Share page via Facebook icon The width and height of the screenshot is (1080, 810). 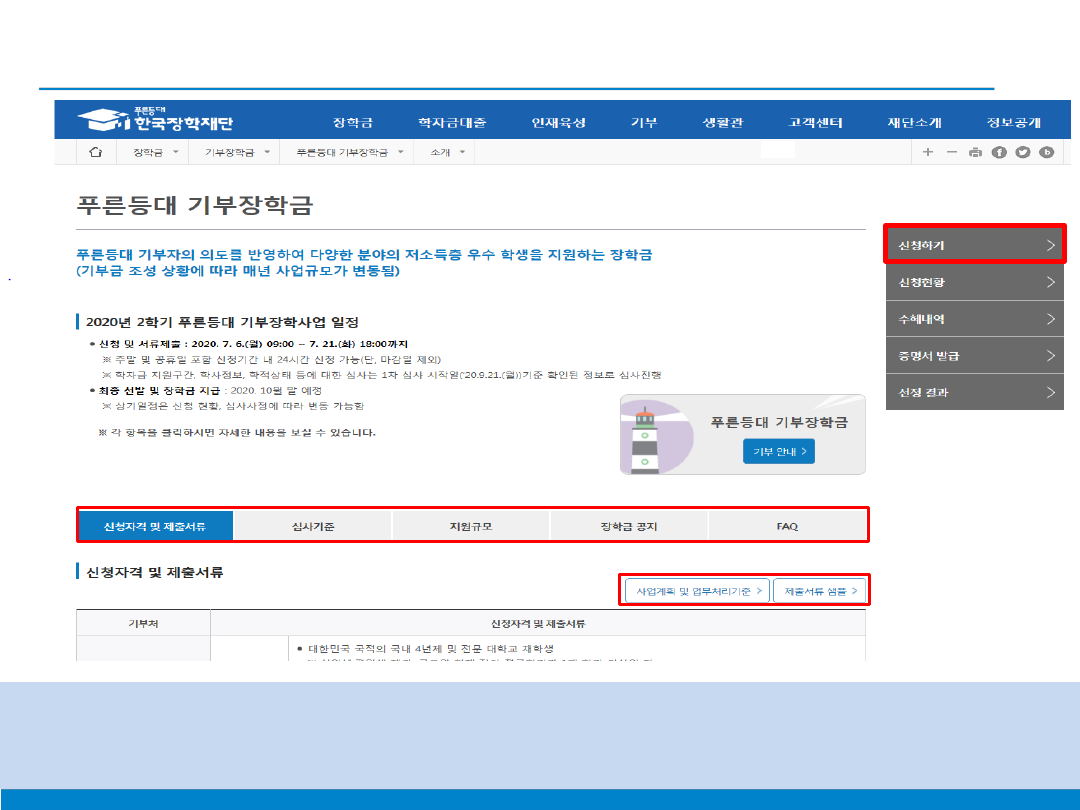tap(999, 152)
